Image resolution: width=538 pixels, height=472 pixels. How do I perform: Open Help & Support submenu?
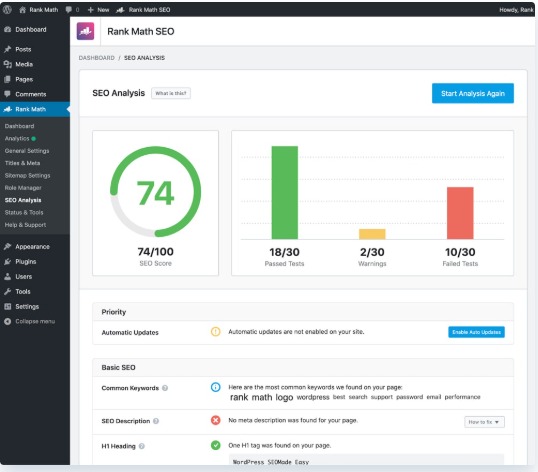coord(25,225)
